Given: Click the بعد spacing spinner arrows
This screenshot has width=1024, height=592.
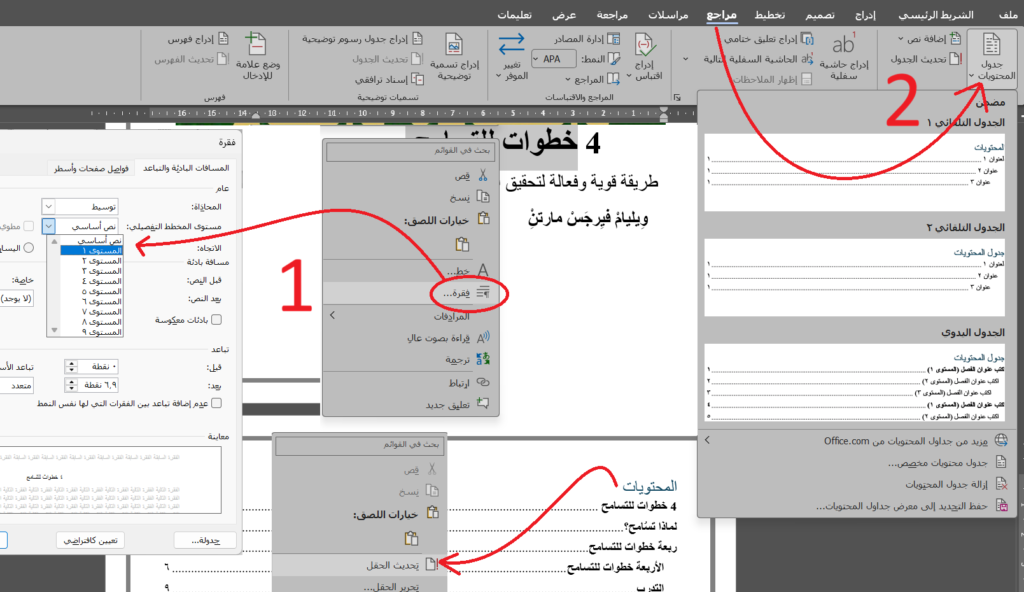Looking at the screenshot, I should 71,384.
